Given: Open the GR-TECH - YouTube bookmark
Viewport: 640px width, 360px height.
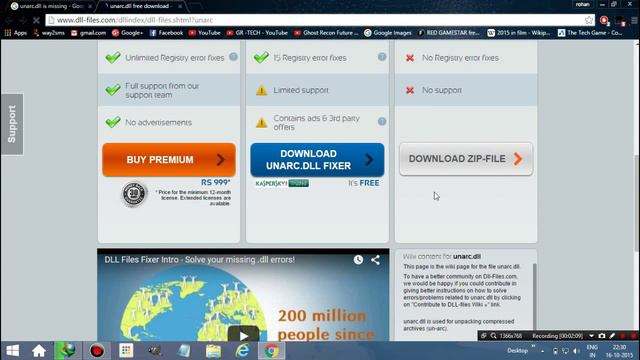Looking at the screenshot, I should pos(257,33).
